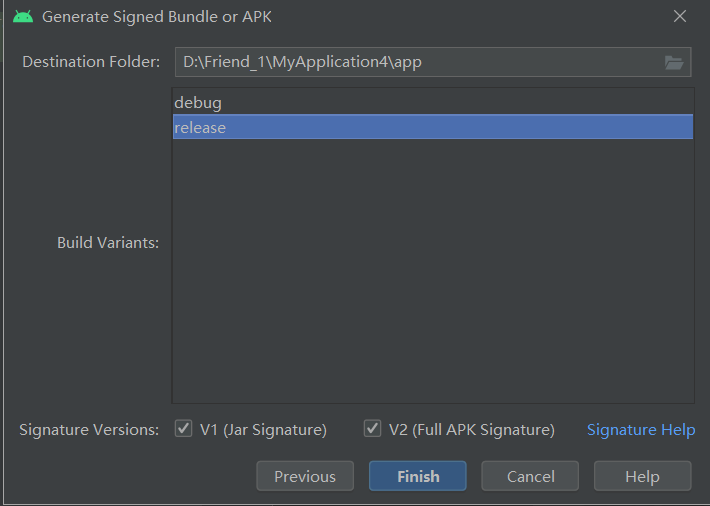Uncheck the V2 Full APK Signature checkbox

(x=372, y=429)
